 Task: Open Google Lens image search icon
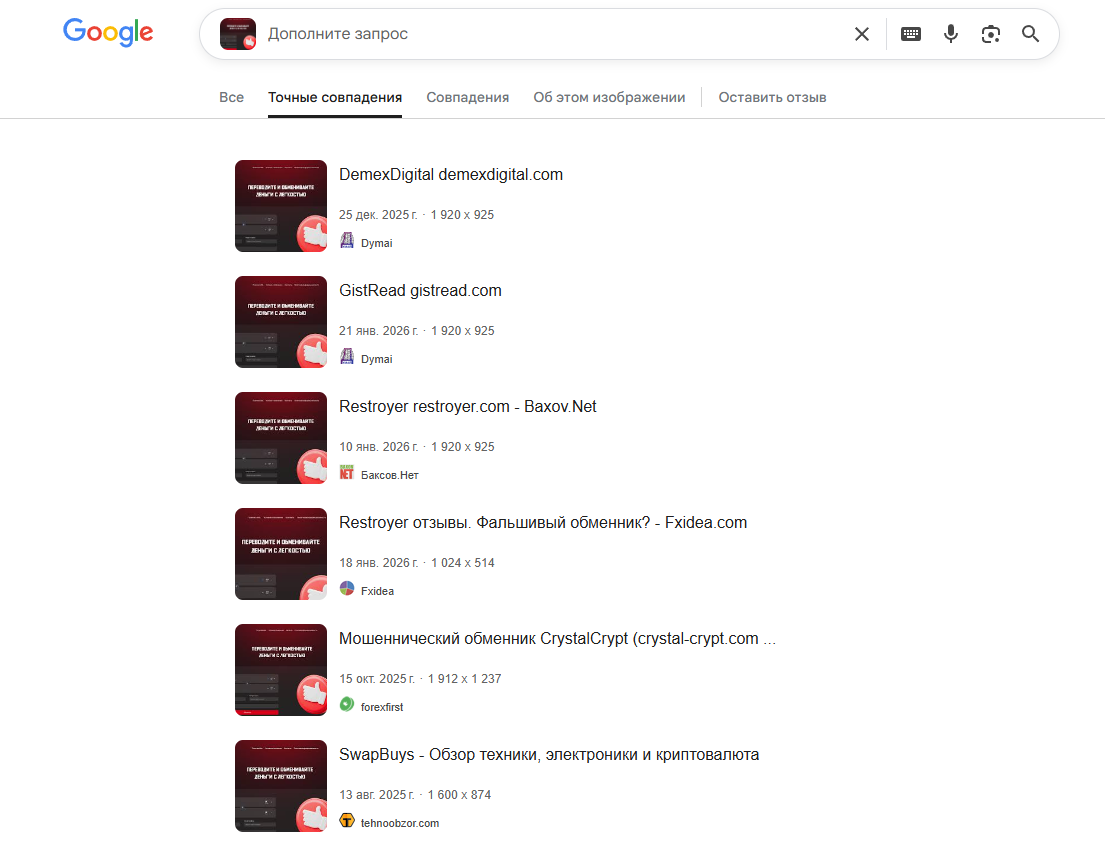pos(991,34)
